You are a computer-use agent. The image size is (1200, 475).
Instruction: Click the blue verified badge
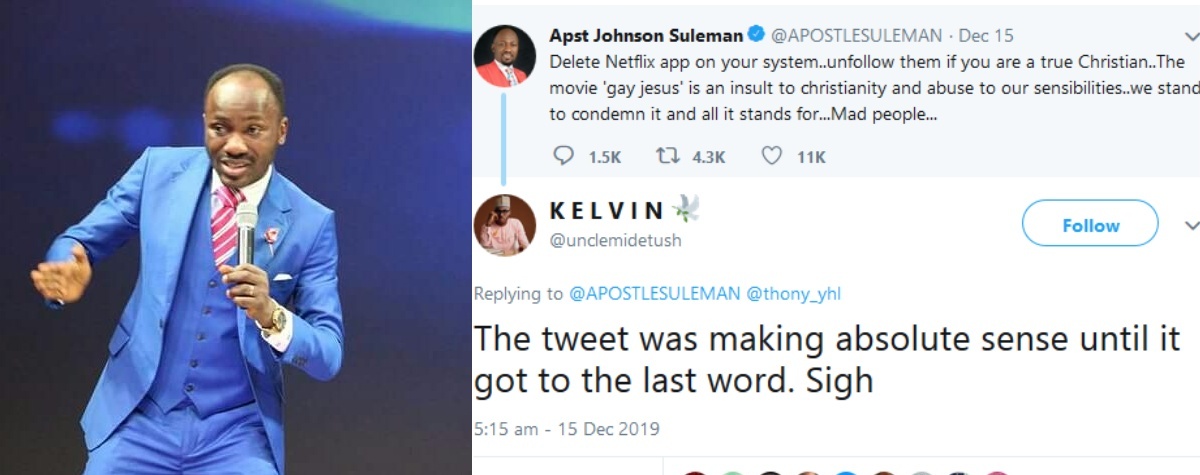point(756,35)
